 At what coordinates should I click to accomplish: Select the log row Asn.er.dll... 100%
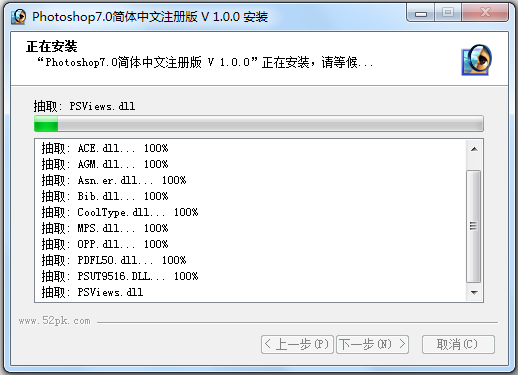point(114,180)
